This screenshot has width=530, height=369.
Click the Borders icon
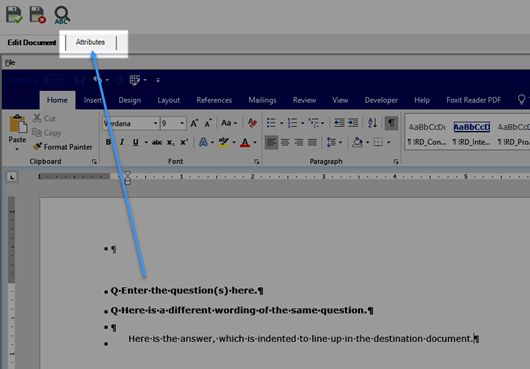coord(378,142)
